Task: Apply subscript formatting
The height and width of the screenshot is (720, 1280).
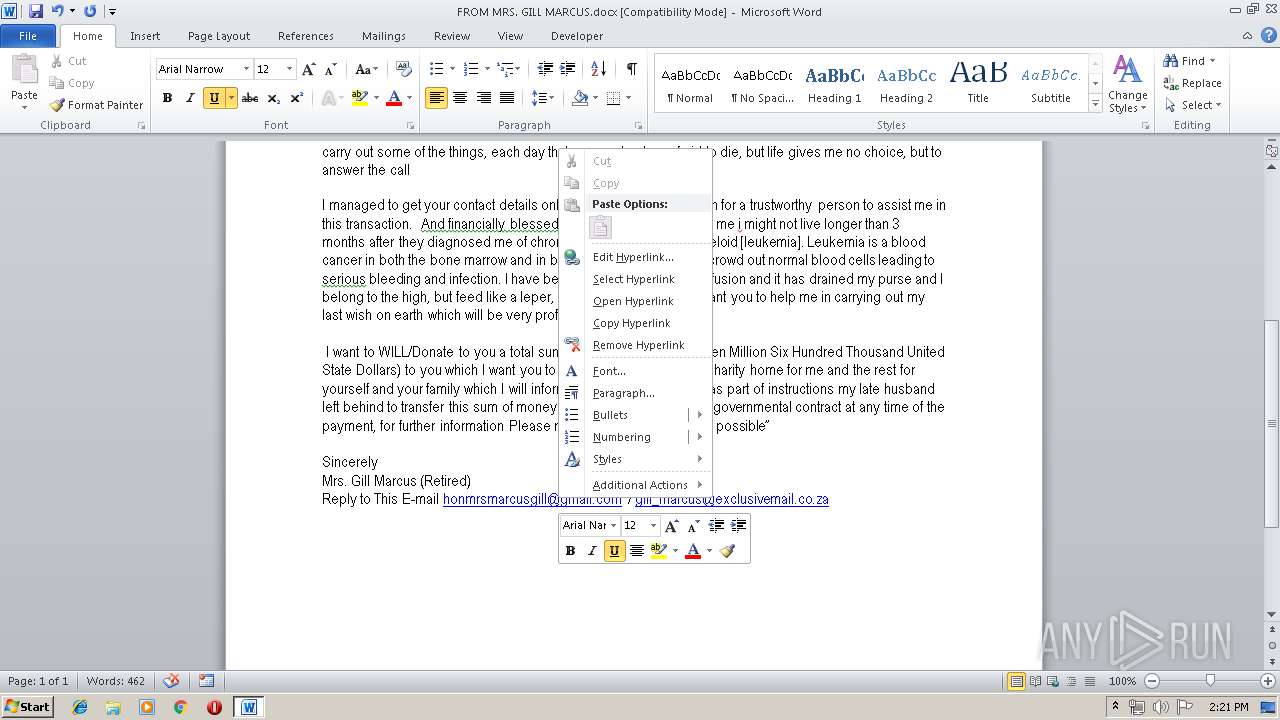Action: click(x=273, y=98)
